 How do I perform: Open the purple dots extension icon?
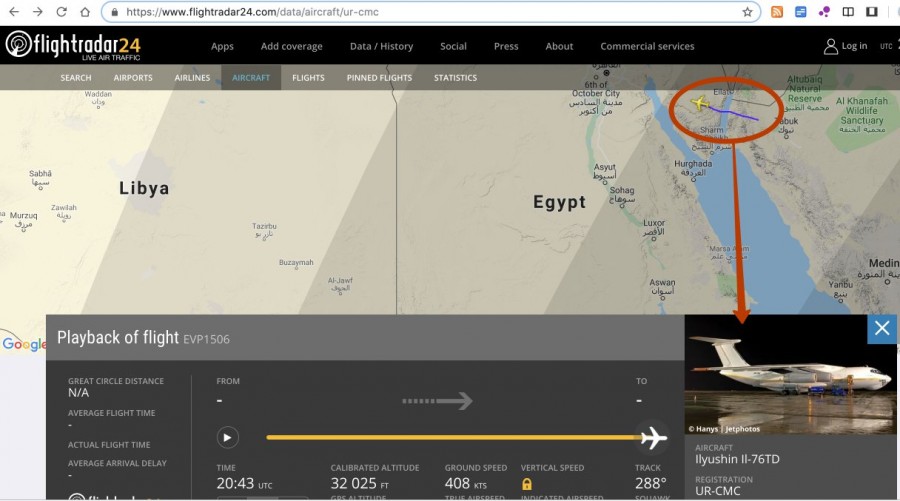click(824, 12)
